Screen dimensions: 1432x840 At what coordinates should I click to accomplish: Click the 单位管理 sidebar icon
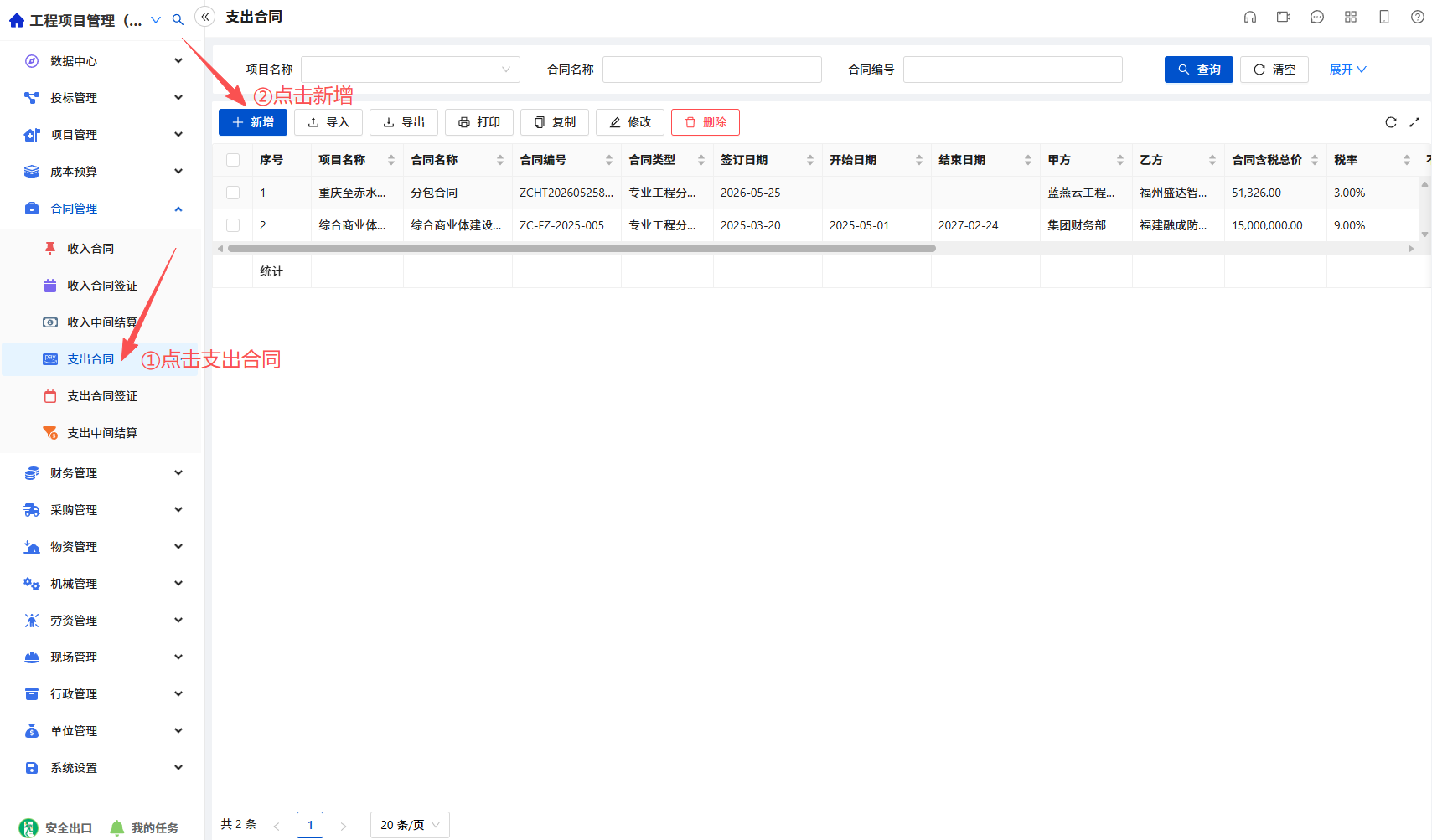pos(32,731)
